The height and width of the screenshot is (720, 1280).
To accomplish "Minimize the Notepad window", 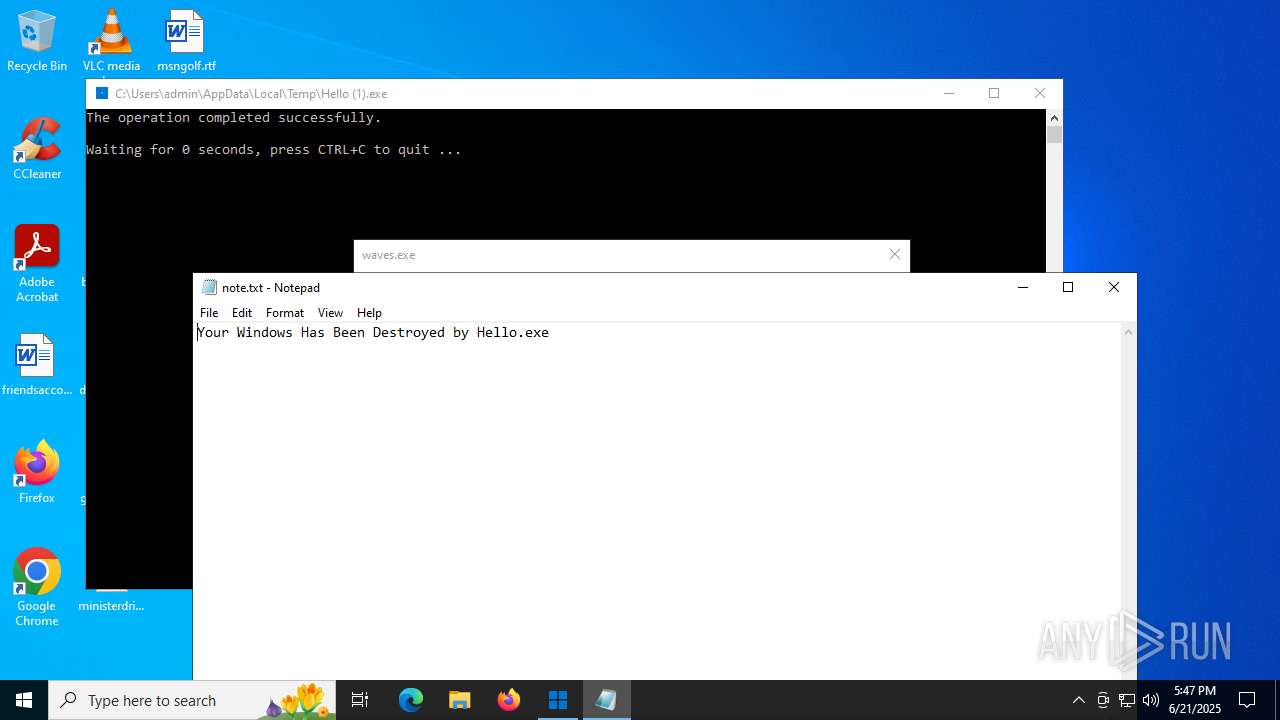I will click(1022, 287).
